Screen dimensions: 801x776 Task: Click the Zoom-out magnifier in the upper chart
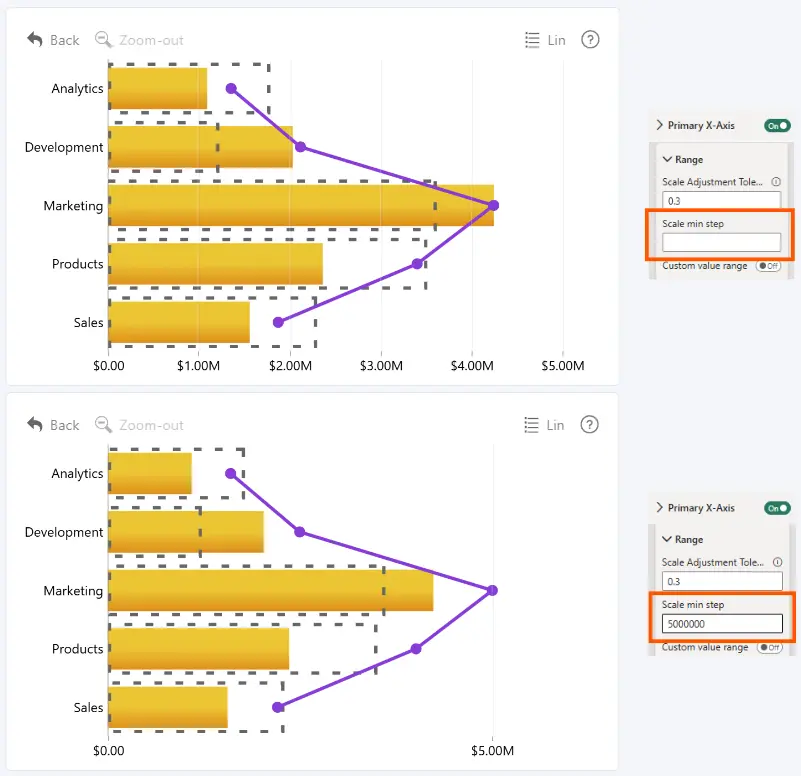[x=103, y=39]
